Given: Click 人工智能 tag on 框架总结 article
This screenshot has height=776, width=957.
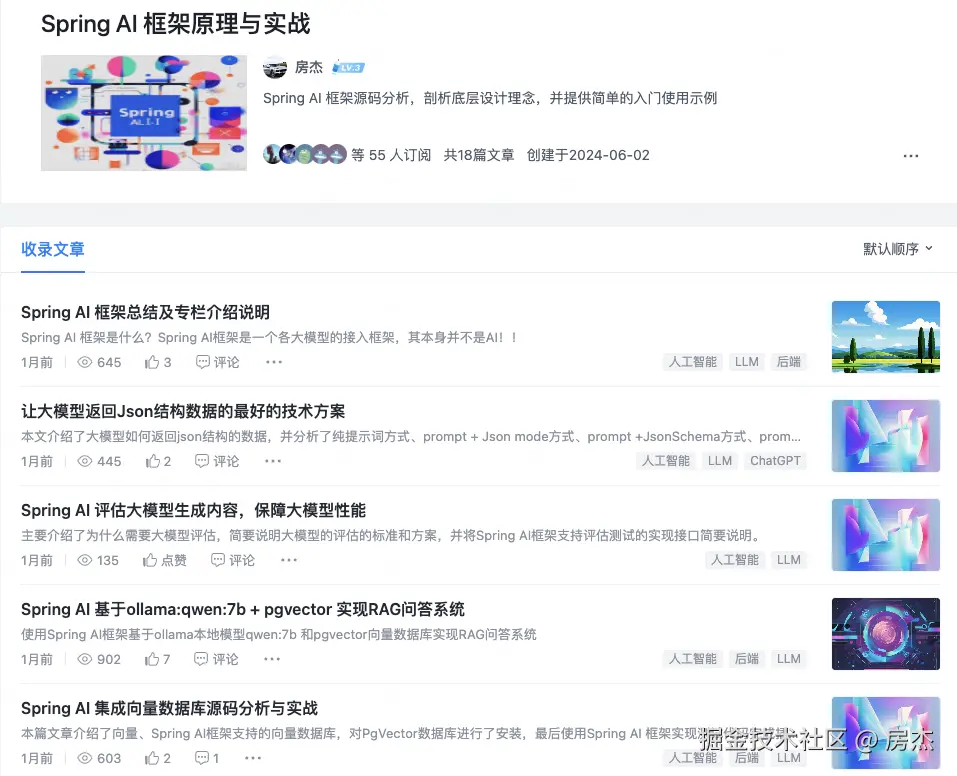Looking at the screenshot, I should click(693, 361).
